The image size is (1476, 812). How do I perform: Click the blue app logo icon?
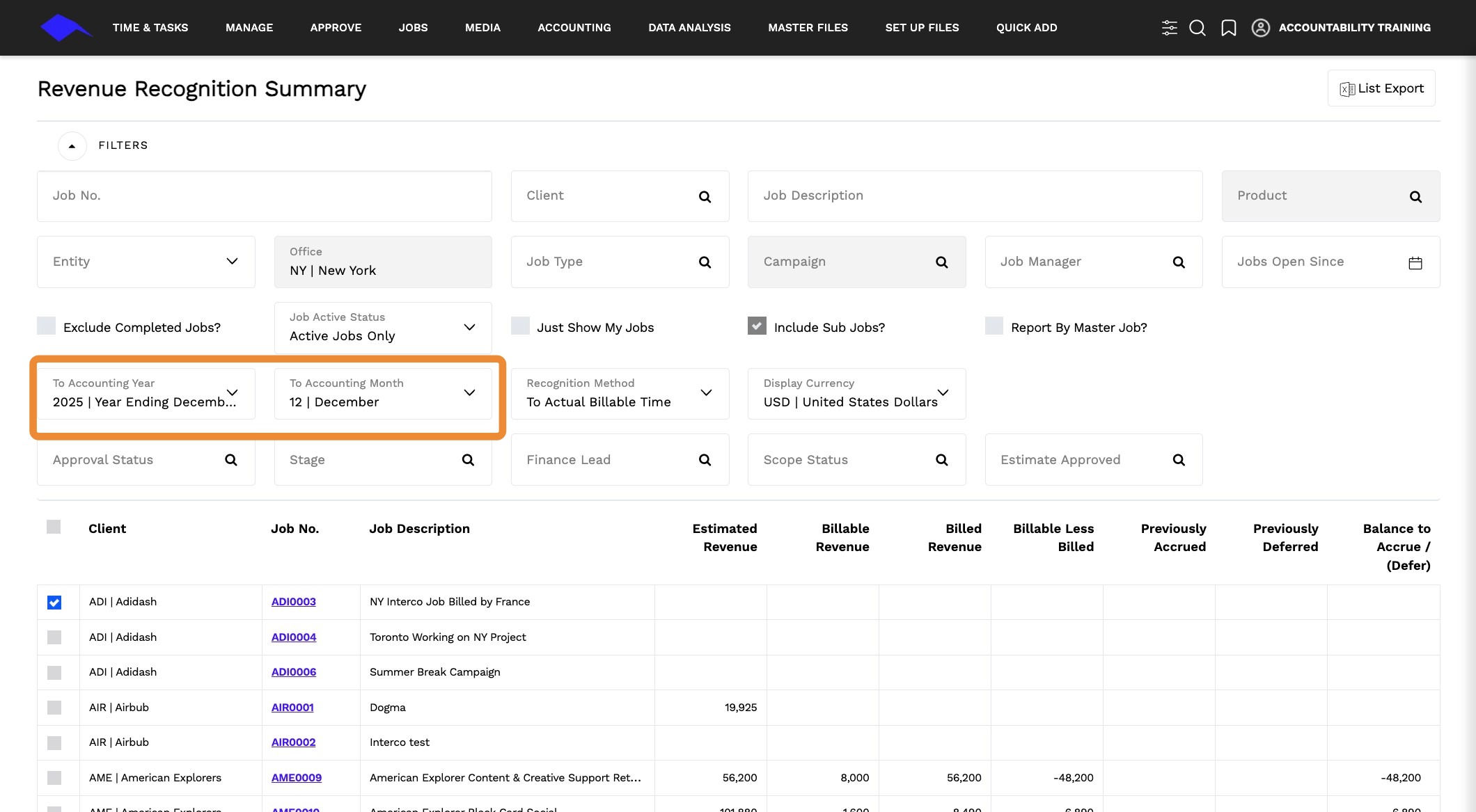(x=66, y=28)
